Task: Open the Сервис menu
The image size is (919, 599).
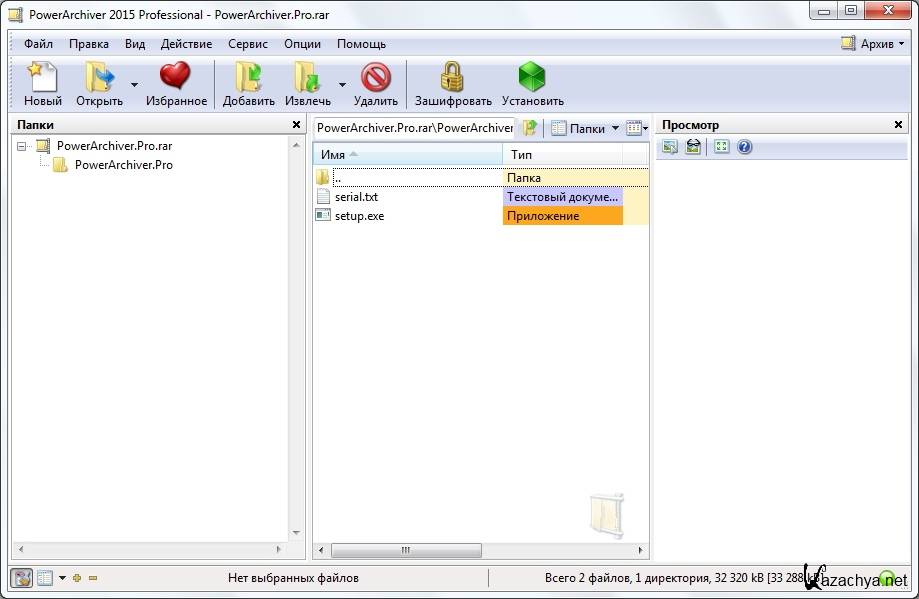Action: (247, 44)
